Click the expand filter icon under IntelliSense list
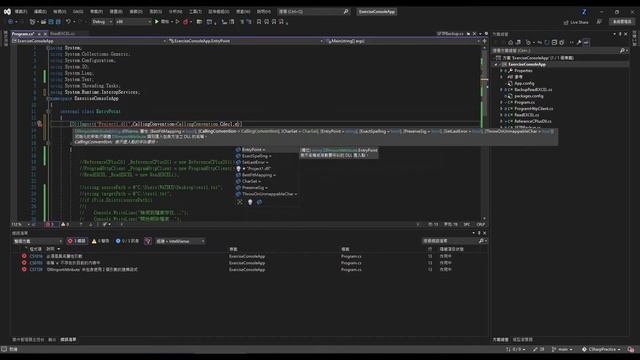The height and width of the screenshot is (360, 640). tap(240, 202)
